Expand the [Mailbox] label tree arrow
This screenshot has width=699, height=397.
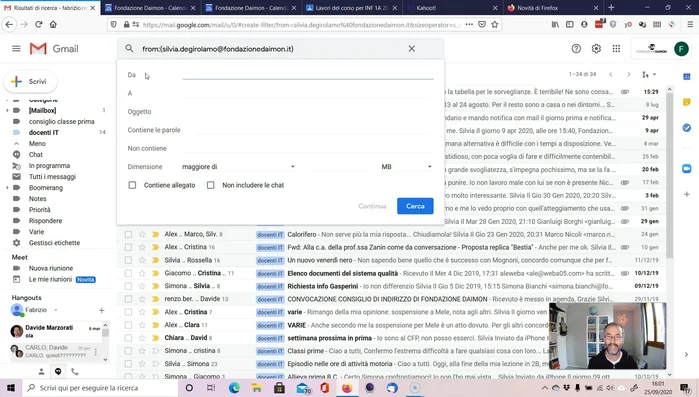(7, 111)
